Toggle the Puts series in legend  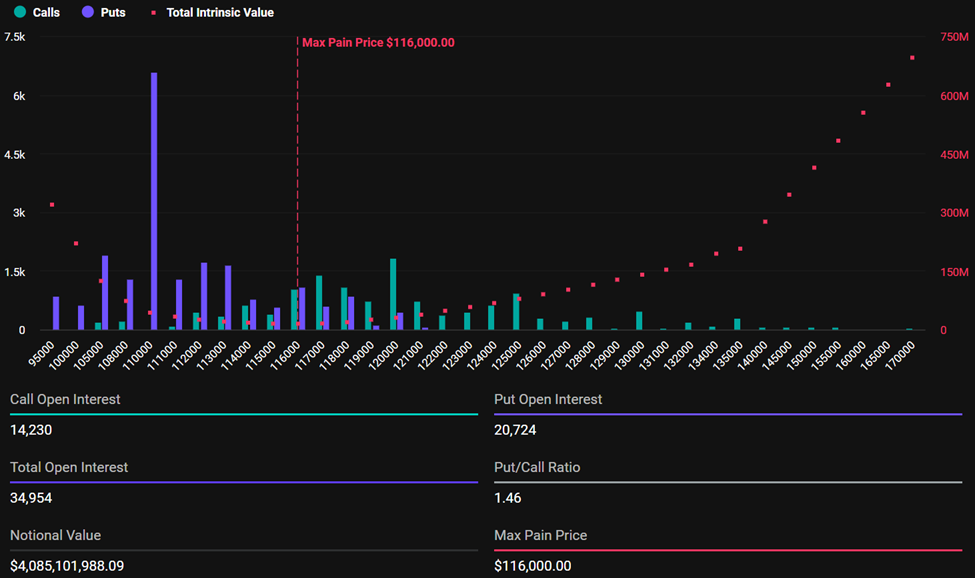click(x=104, y=13)
